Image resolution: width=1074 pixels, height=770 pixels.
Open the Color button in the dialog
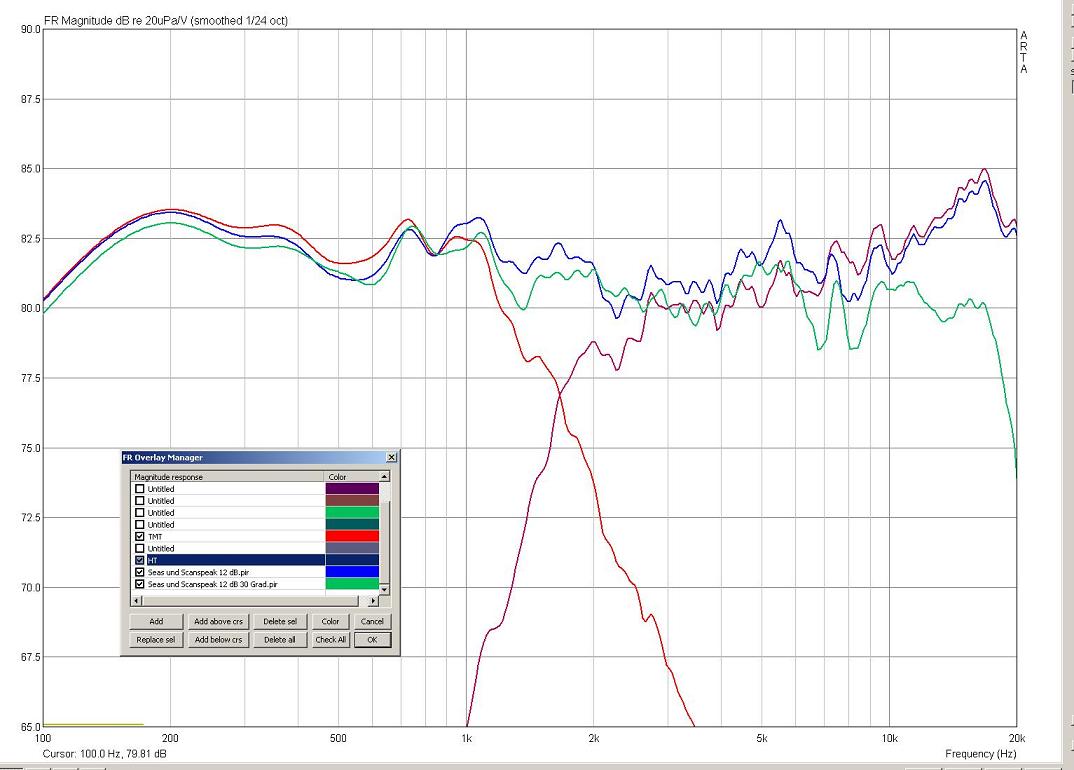pyautogui.click(x=330, y=622)
